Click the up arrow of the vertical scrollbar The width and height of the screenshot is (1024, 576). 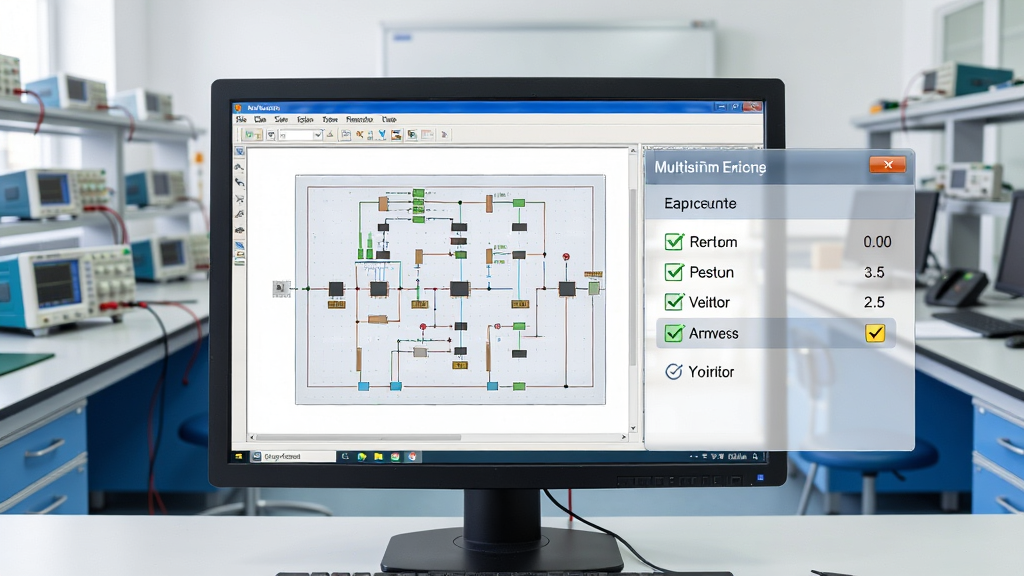tap(632, 151)
